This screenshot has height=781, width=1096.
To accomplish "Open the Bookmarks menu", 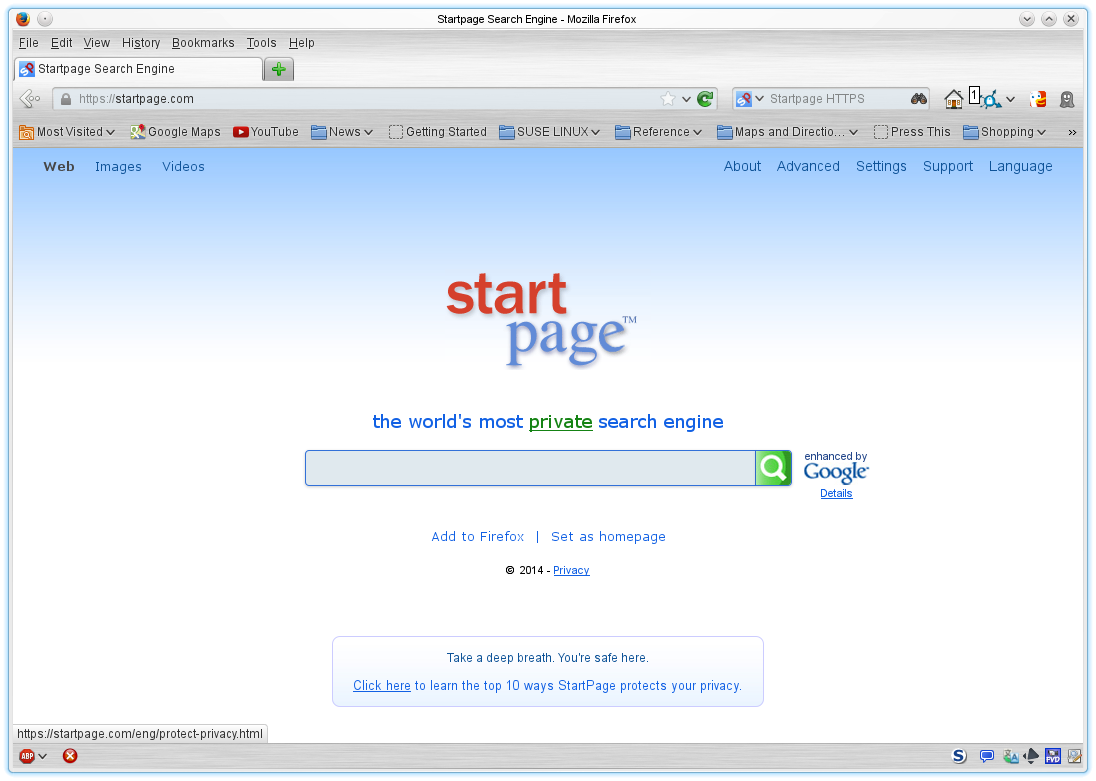I will pyautogui.click(x=203, y=43).
